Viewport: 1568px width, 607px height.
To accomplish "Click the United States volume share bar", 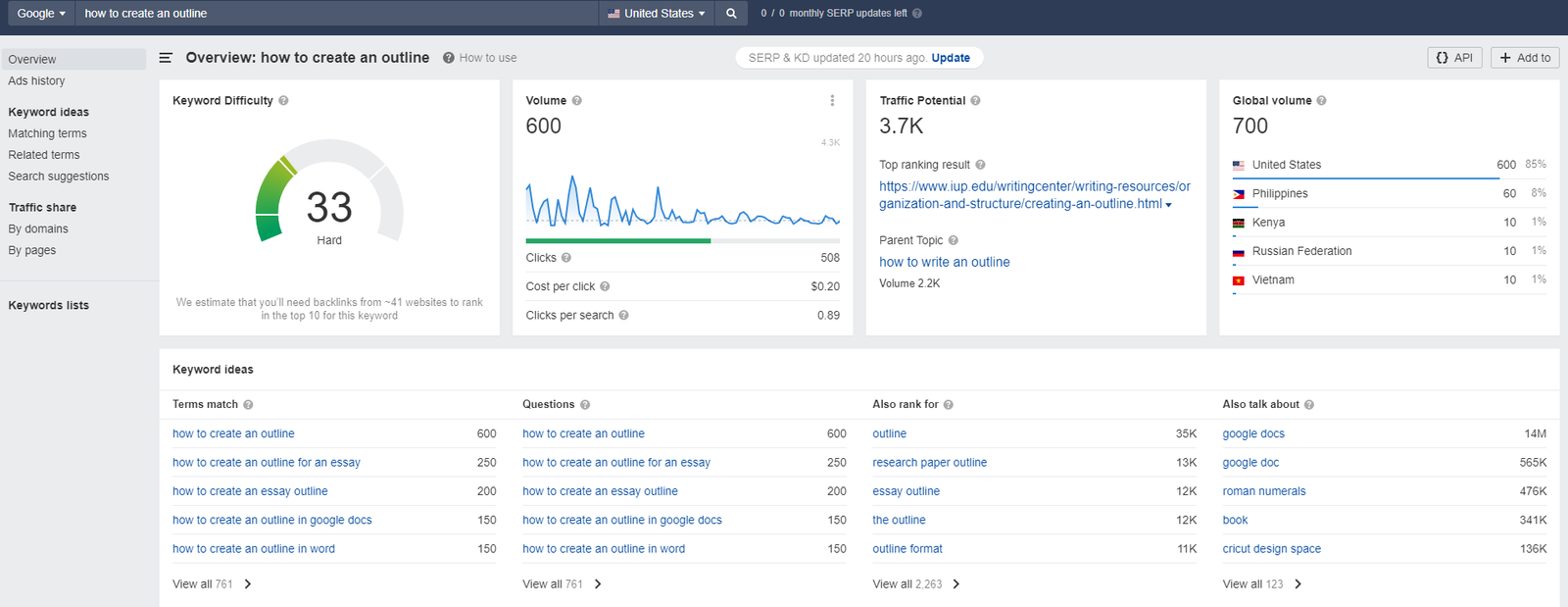I will (1366, 178).
